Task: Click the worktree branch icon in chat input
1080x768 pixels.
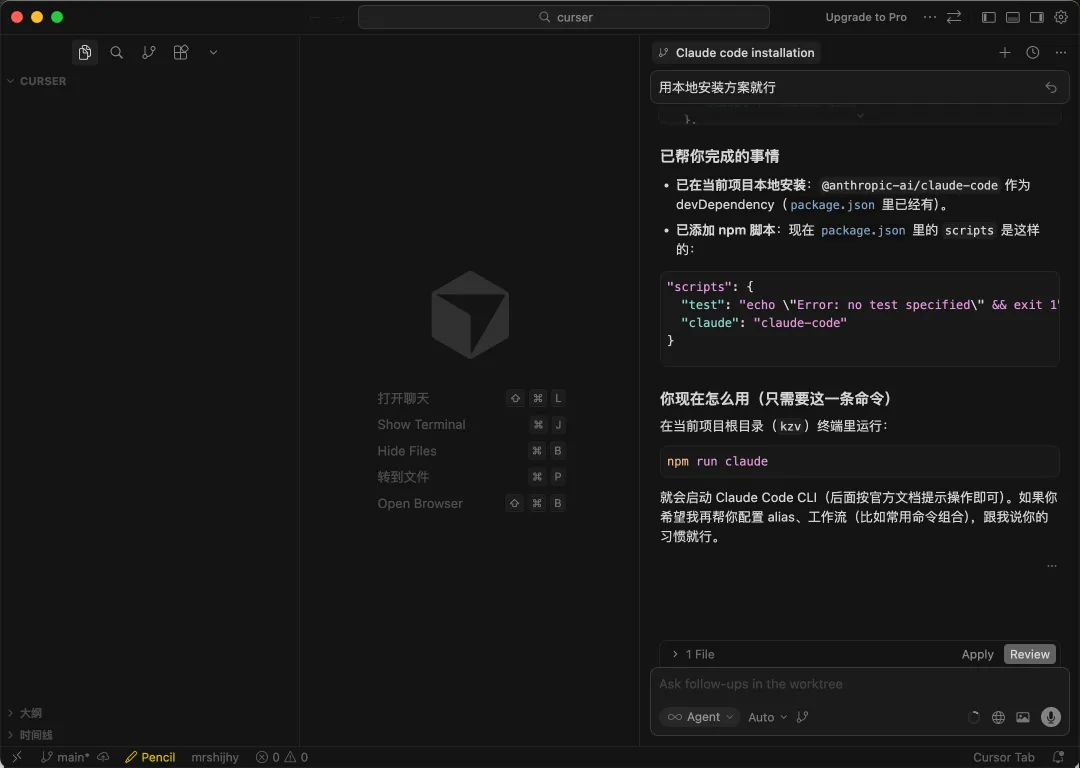Action: point(802,717)
